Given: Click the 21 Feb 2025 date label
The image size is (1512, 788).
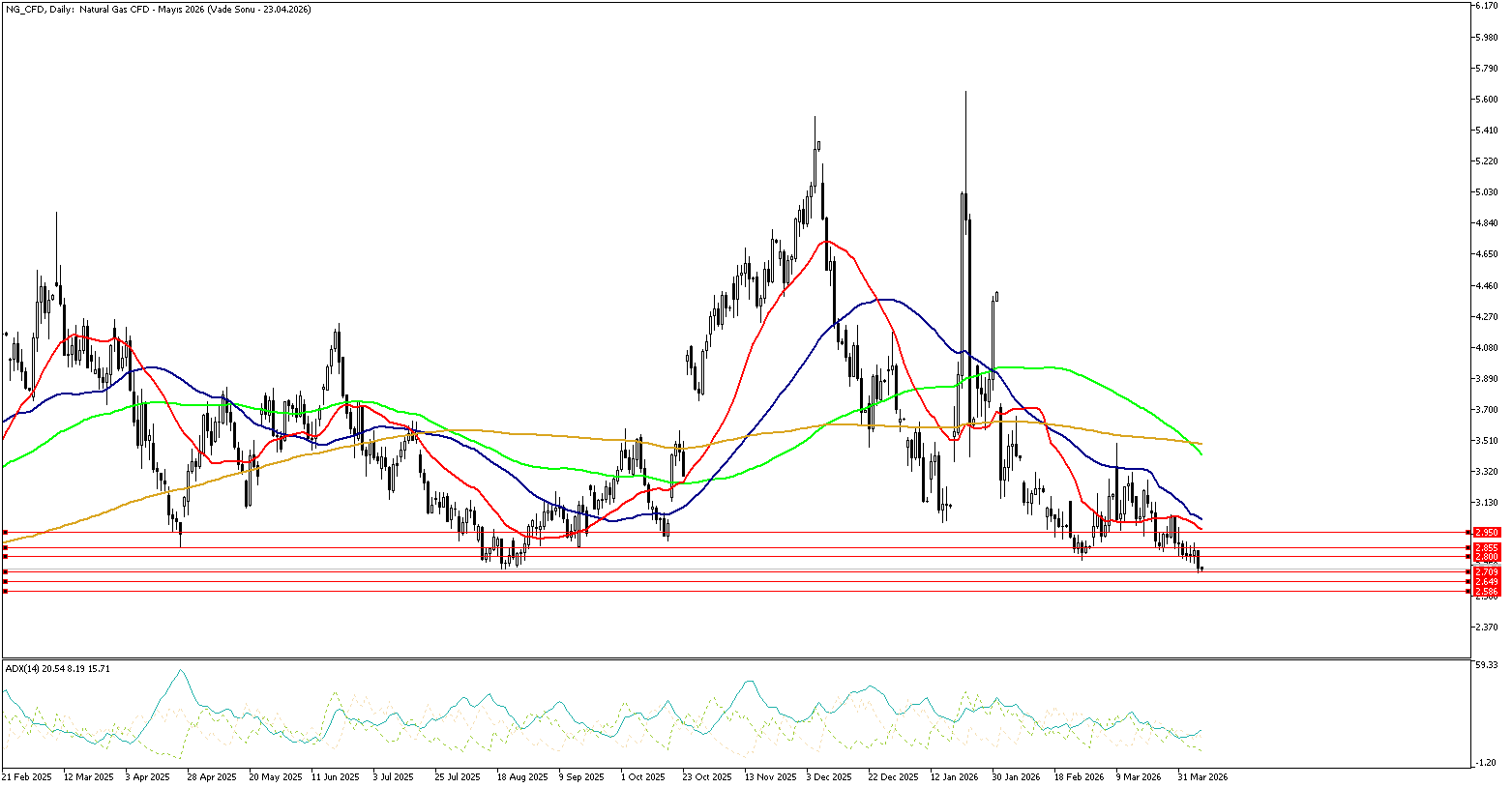Looking at the screenshot, I should pyautogui.click(x=25, y=776).
